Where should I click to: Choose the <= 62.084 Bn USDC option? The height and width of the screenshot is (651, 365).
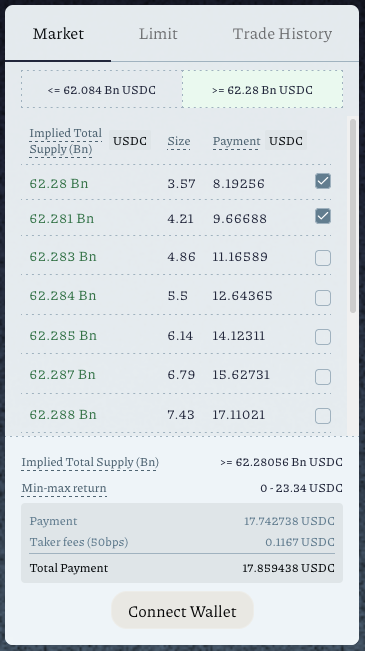tap(102, 89)
